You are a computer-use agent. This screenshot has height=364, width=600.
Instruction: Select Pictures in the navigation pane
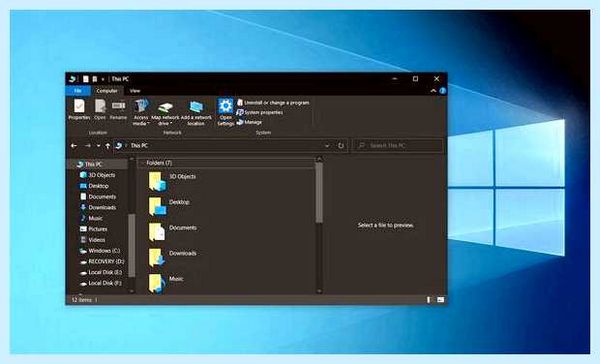[93, 229]
